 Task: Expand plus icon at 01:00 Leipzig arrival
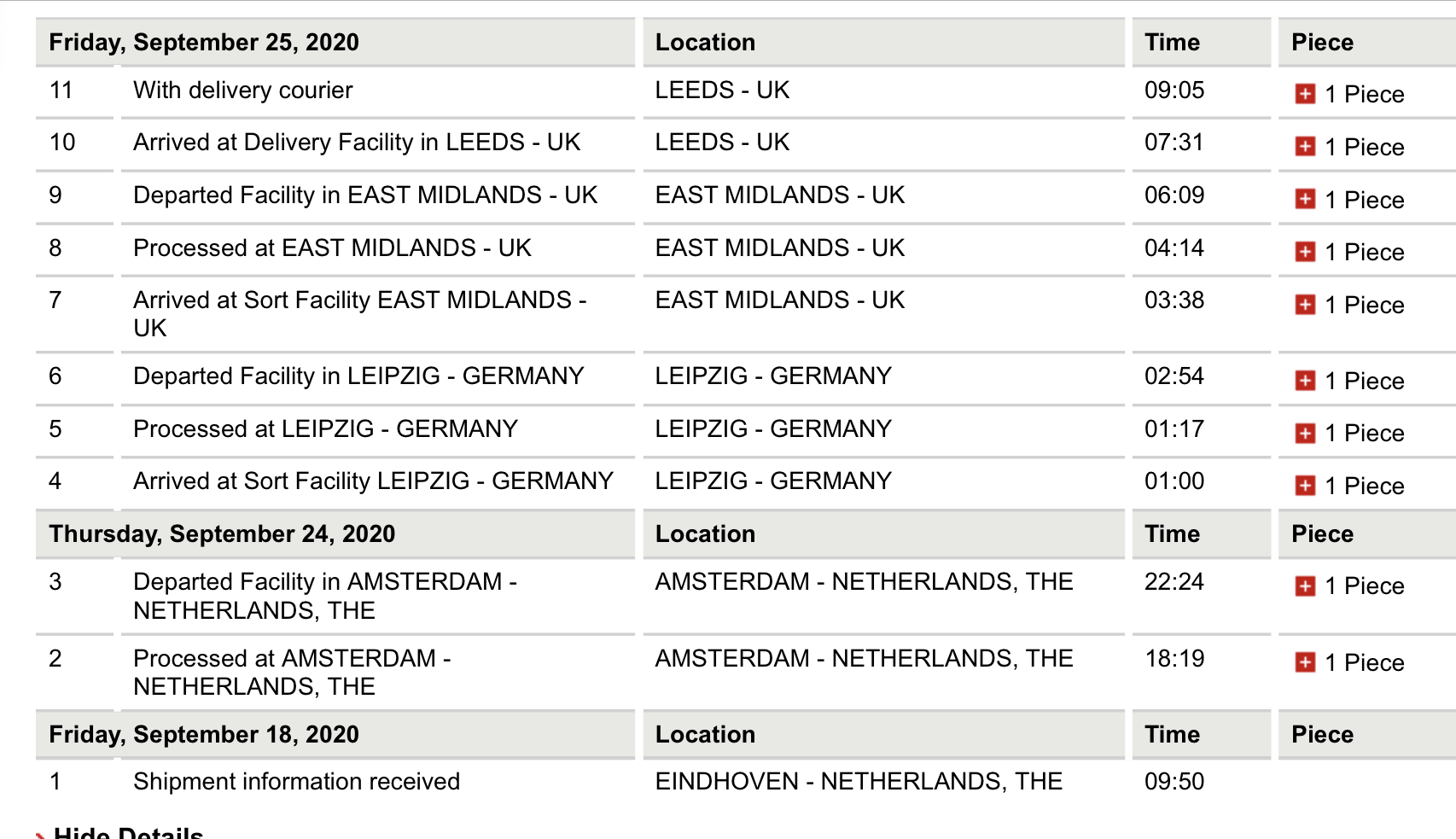1305,486
